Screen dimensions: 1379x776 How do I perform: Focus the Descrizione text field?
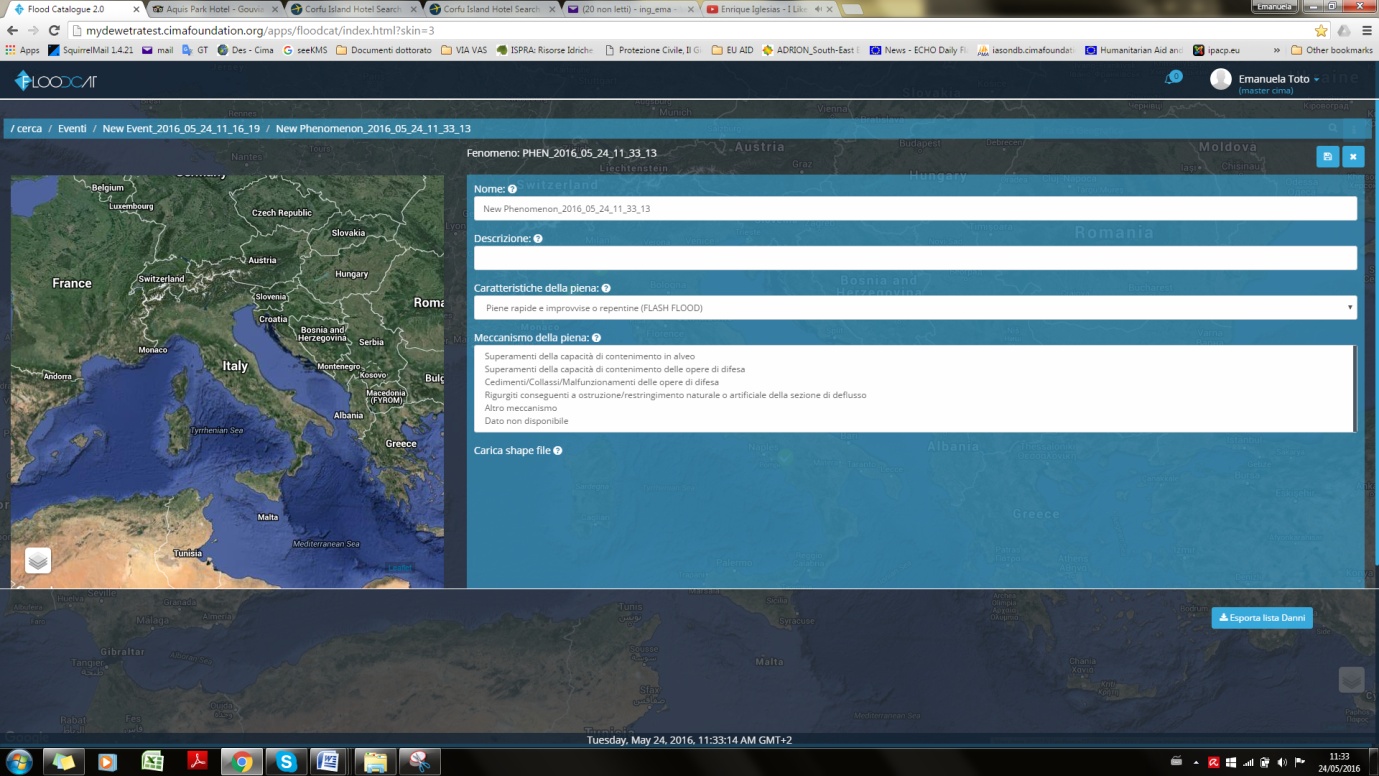pyautogui.click(x=915, y=258)
